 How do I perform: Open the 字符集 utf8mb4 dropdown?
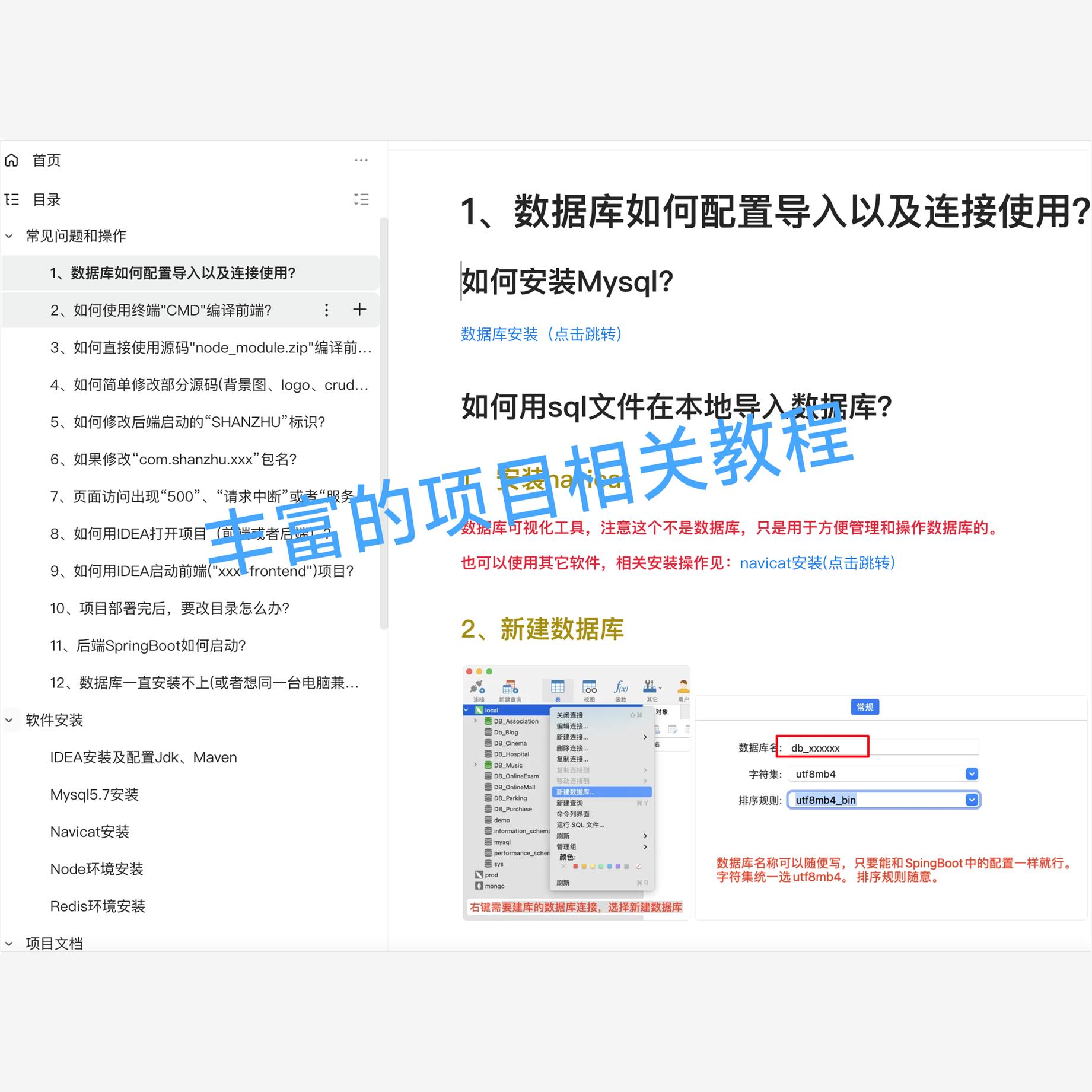[972, 774]
